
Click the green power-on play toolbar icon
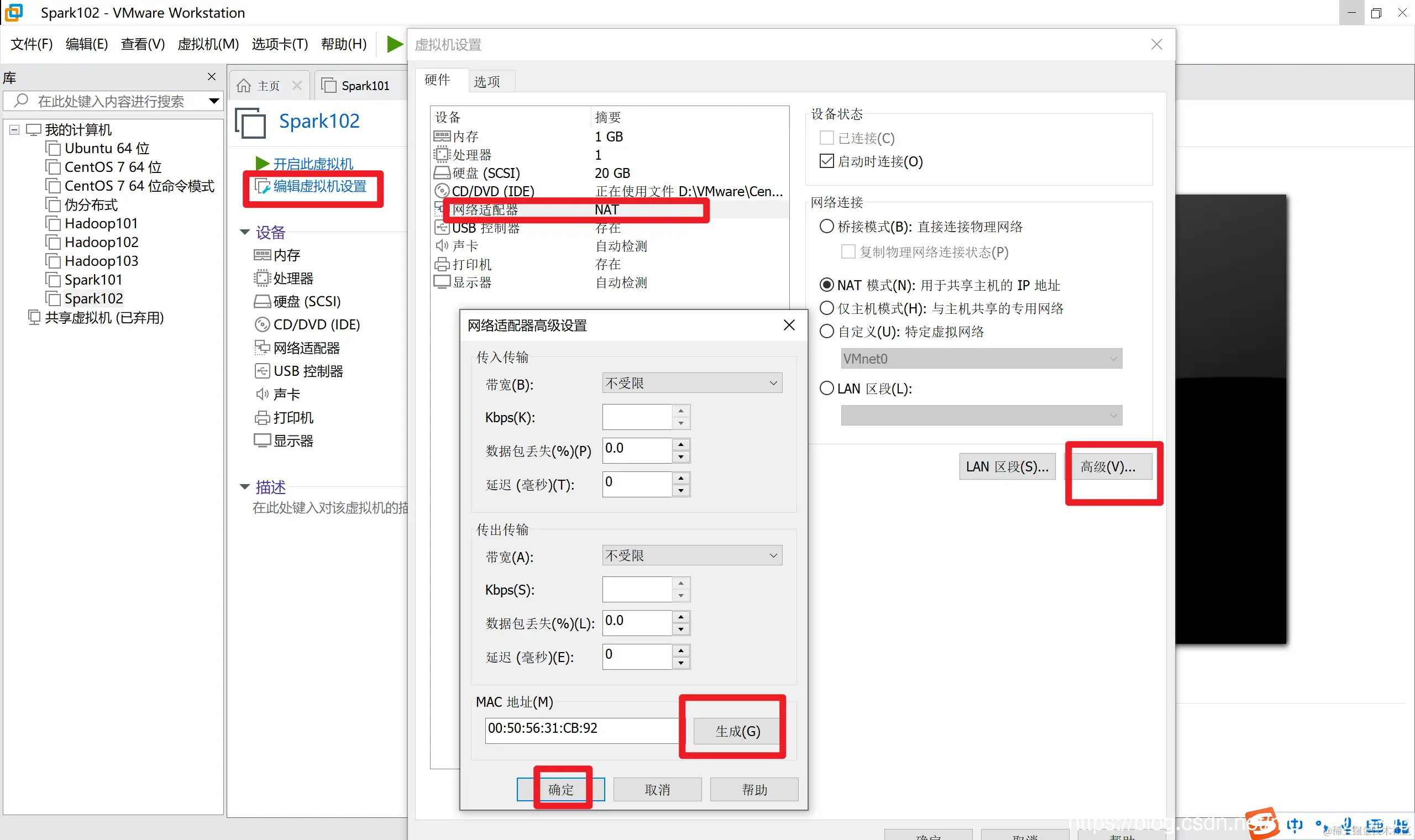pyautogui.click(x=395, y=44)
